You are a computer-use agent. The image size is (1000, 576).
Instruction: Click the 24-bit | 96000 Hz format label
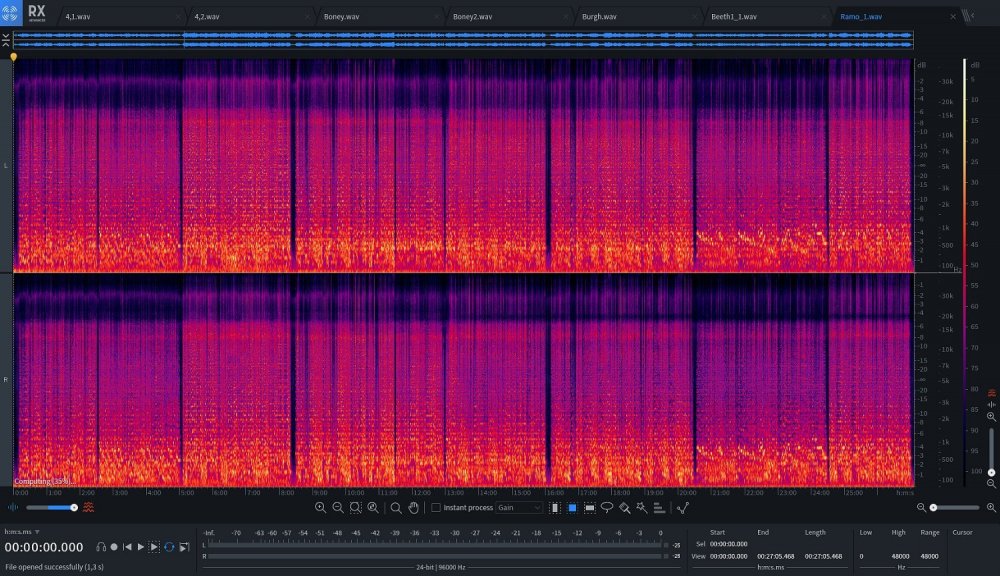pyautogui.click(x=441, y=566)
